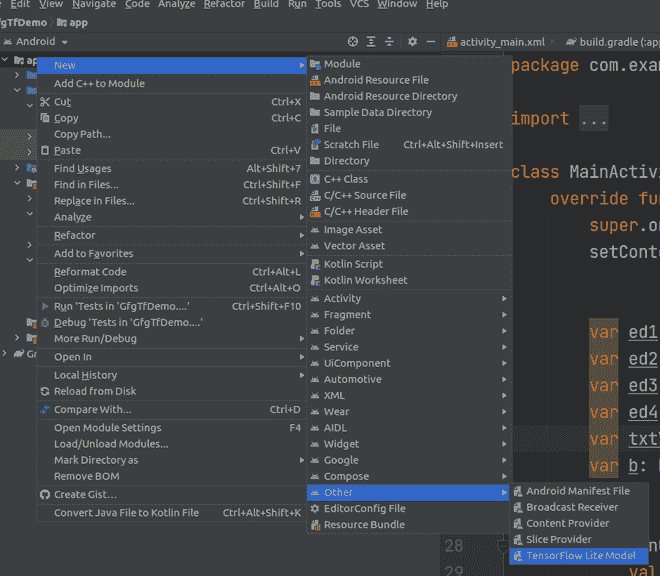Choose Convert Java File to Kotlin File

point(126,513)
